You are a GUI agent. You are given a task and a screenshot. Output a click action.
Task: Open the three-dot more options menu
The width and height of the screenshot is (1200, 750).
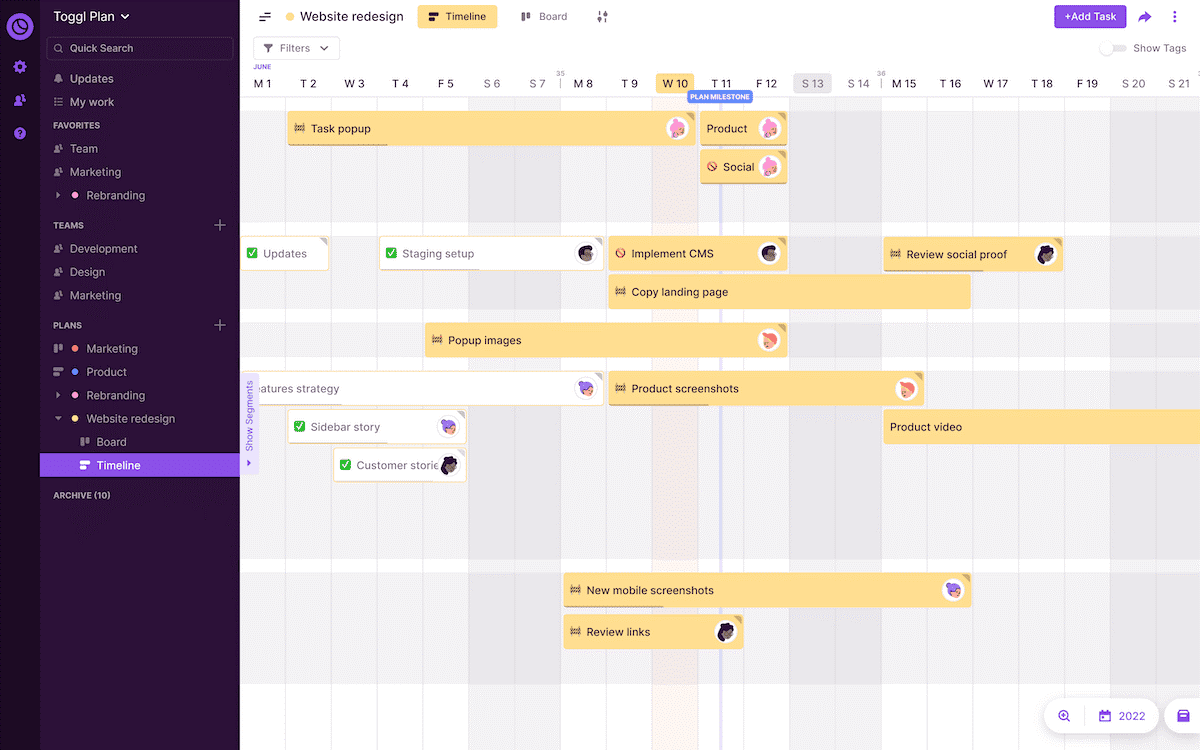(1175, 17)
